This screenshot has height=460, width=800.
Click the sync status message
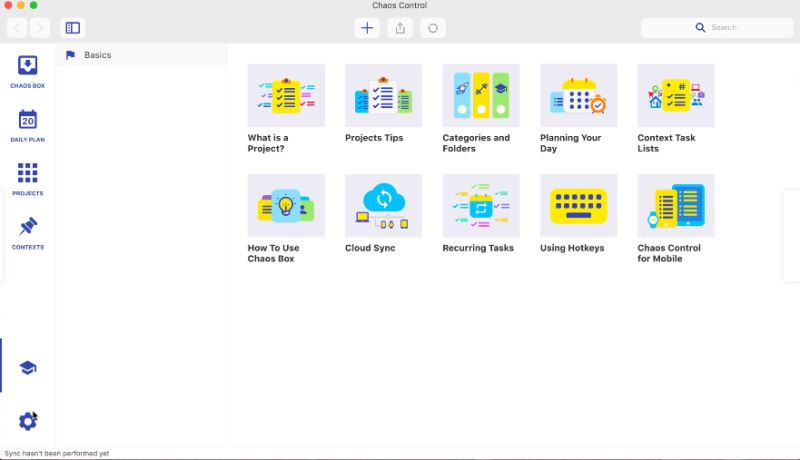coord(57,453)
